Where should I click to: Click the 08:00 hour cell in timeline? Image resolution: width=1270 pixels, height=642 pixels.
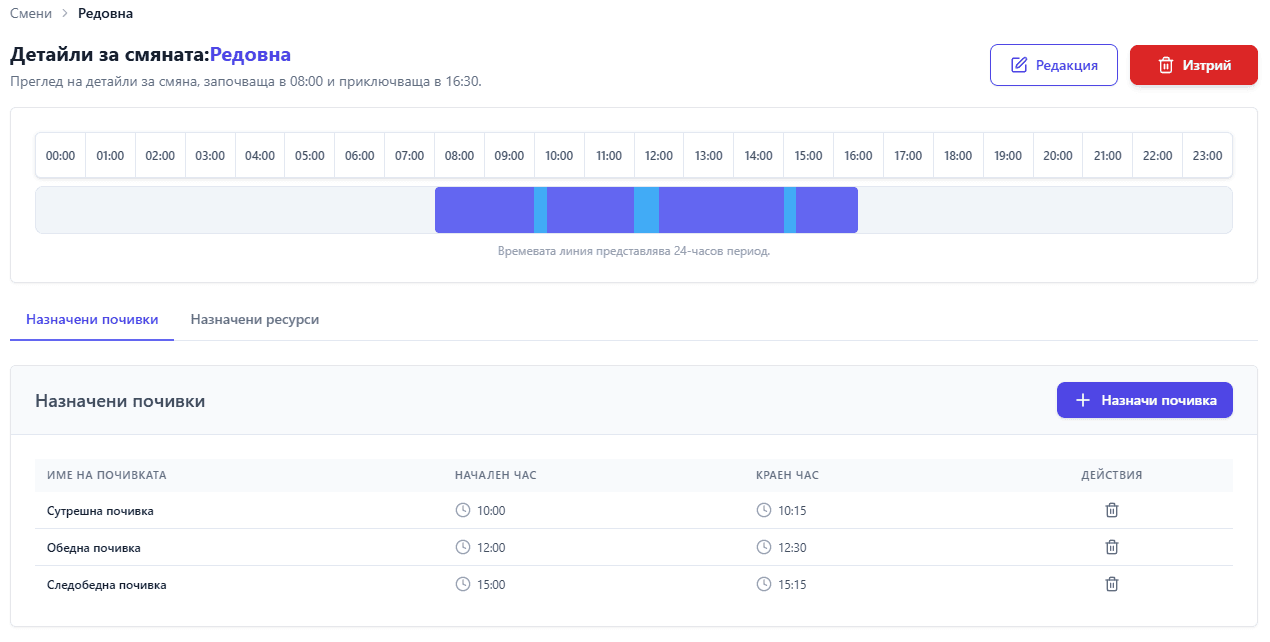tap(459, 156)
